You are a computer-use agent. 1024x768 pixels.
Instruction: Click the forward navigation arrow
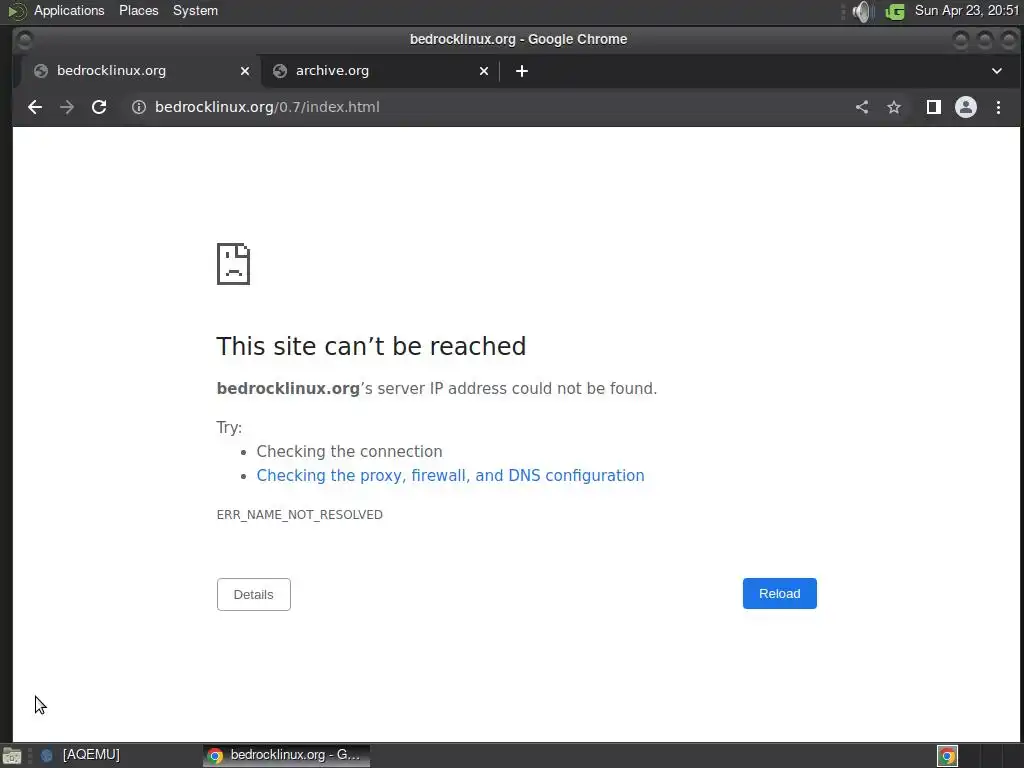pyautogui.click(x=67, y=107)
